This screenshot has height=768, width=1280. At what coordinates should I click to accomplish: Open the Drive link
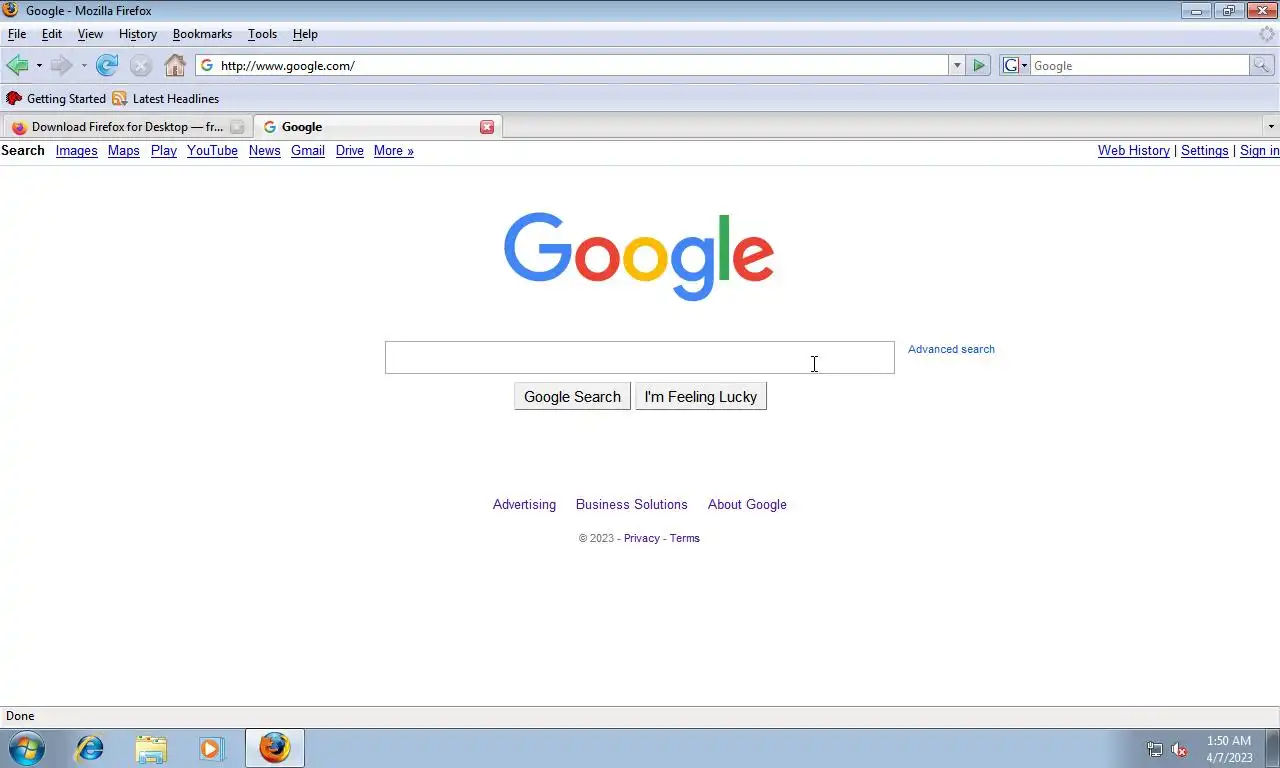click(x=350, y=151)
